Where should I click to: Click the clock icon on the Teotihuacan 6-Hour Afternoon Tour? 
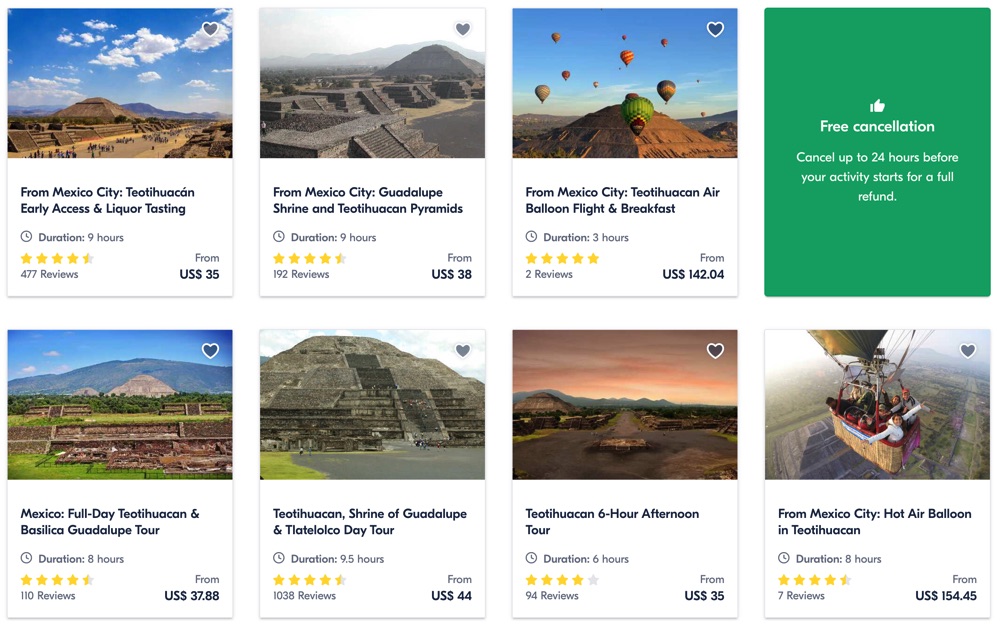531,558
